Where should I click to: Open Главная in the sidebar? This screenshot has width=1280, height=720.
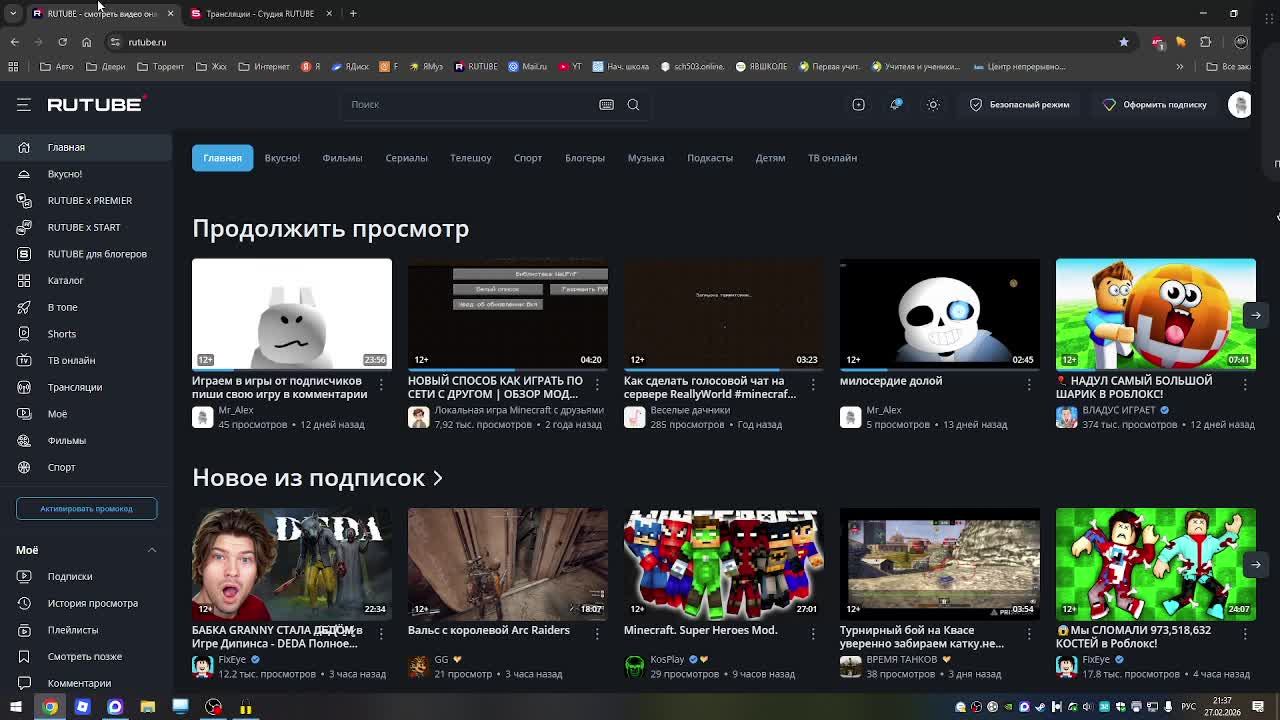tap(86, 147)
